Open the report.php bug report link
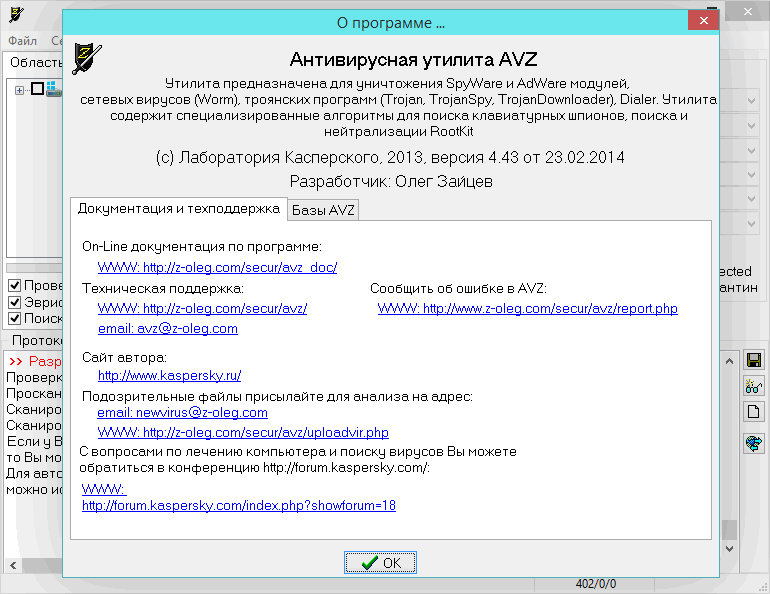 [527, 309]
